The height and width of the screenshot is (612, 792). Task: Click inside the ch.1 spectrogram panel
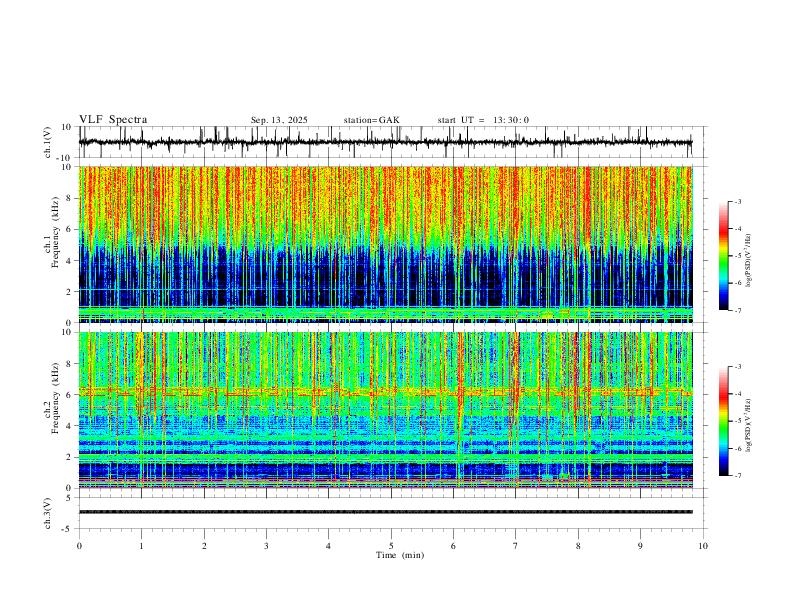[385, 244]
